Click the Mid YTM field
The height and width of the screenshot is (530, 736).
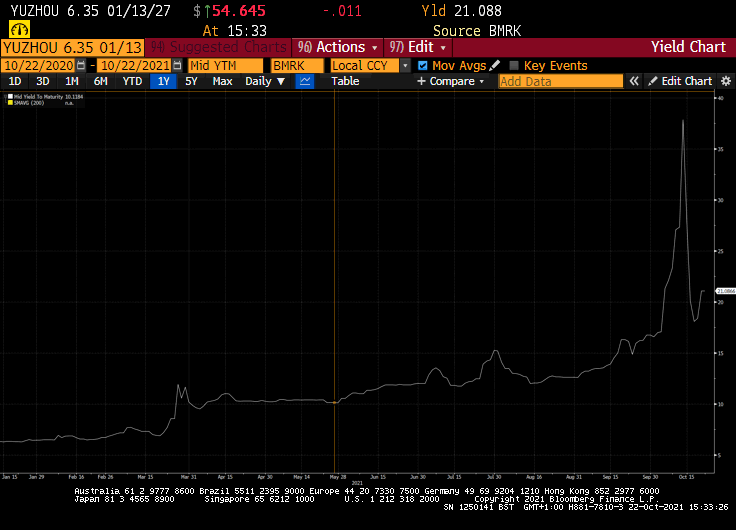pos(225,65)
